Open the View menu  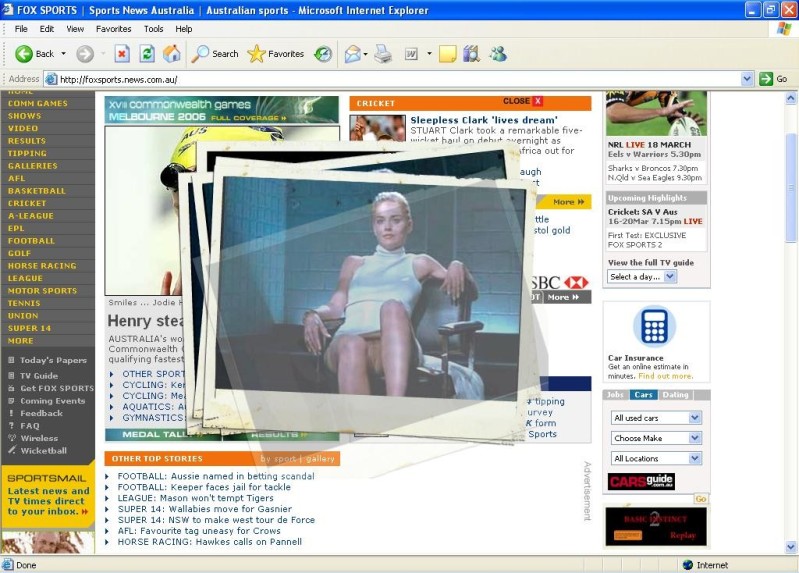click(x=75, y=29)
